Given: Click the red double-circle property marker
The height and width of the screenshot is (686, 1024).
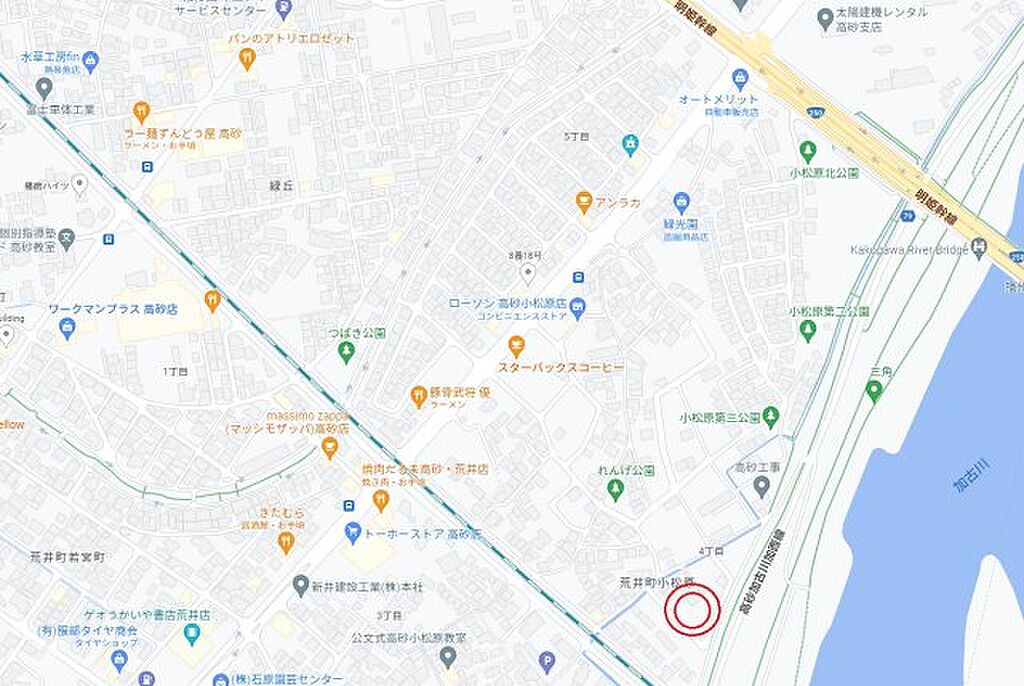Looking at the screenshot, I should pyautogui.click(x=692, y=610).
